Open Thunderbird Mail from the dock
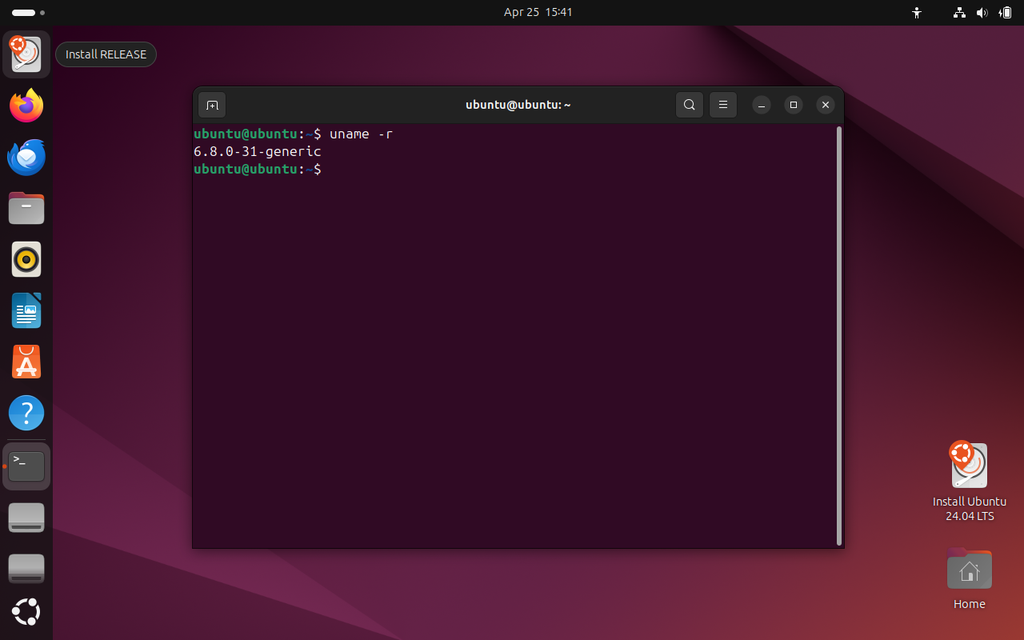Viewport: 1024px width, 640px height. [x=27, y=157]
